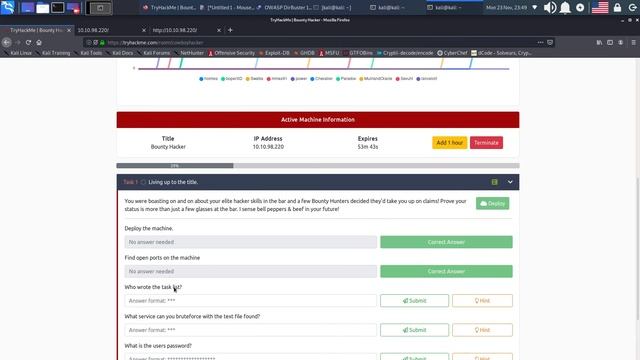Open notifications bell in system tray
The height and width of the screenshot is (360, 640).
[565, 7]
